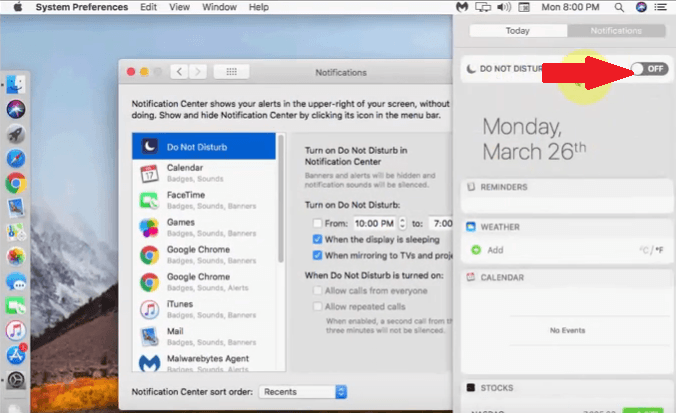Click the show all preferences grid button
The width and height of the screenshot is (676, 413).
coord(232,72)
